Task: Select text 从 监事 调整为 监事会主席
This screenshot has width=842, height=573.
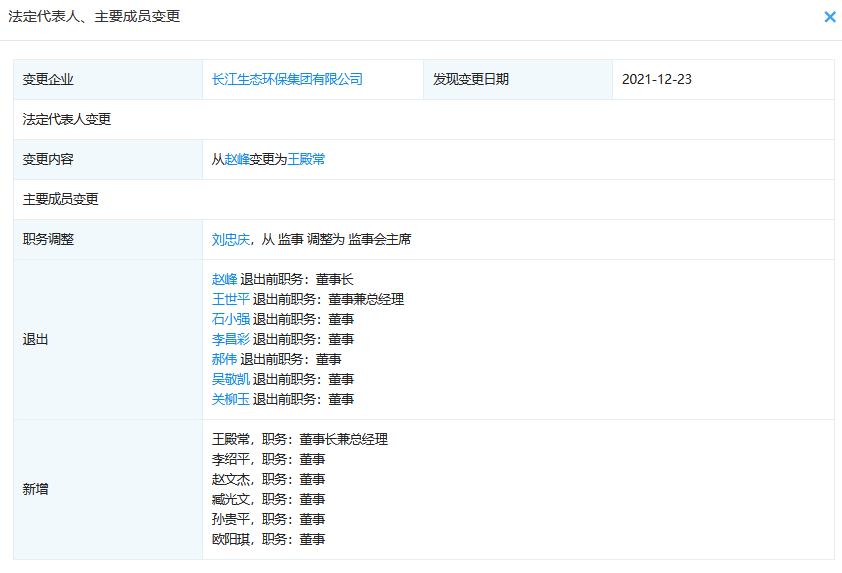Action: (336, 239)
